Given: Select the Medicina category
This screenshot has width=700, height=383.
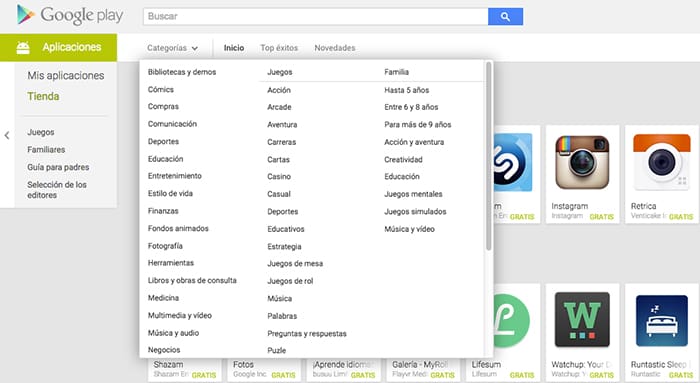Looking at the screenshot, I should coord(163,298).
